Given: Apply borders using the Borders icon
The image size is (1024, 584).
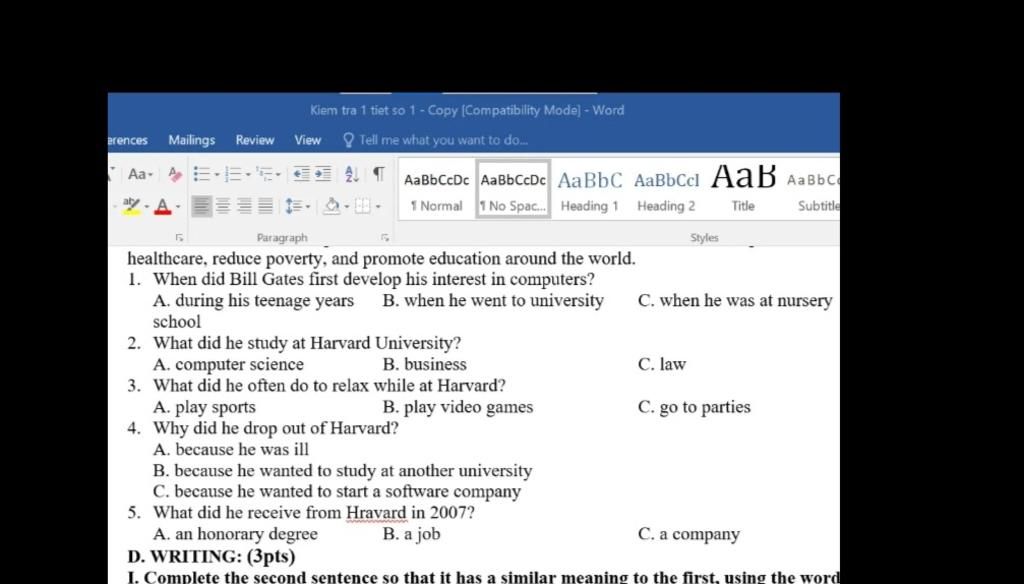Looking at the screenshot, I should click(362, 206).
